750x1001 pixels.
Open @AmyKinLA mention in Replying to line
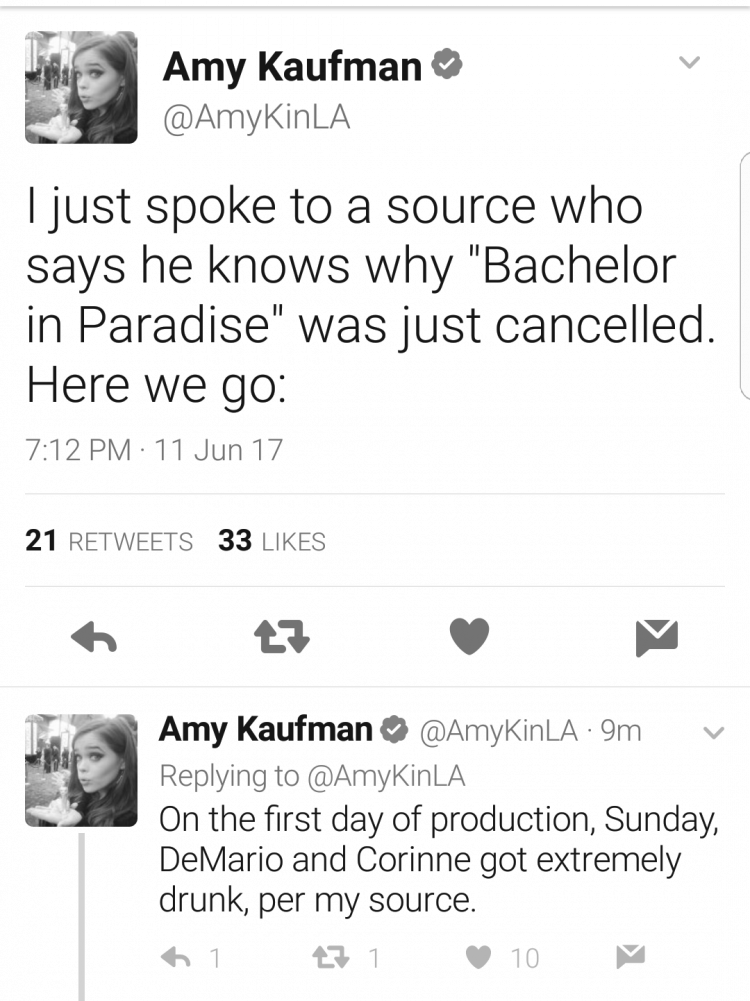click(386, 776)
